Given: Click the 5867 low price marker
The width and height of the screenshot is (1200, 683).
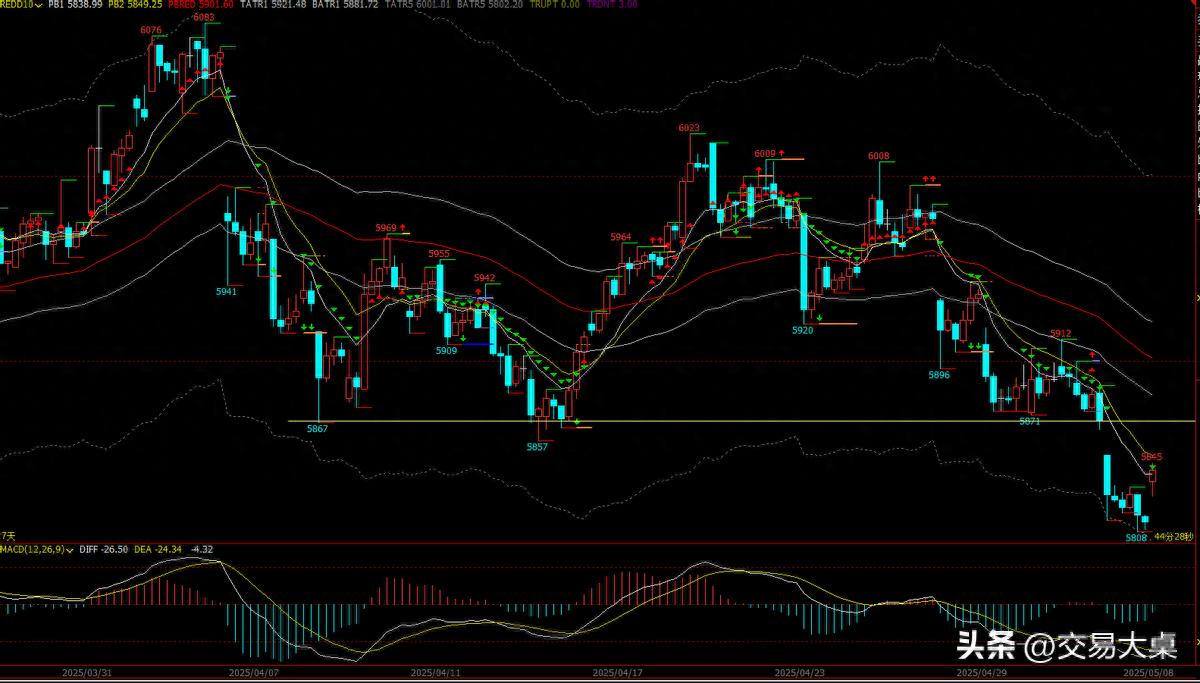Looking at the screenshot, I should pos(318,428).
